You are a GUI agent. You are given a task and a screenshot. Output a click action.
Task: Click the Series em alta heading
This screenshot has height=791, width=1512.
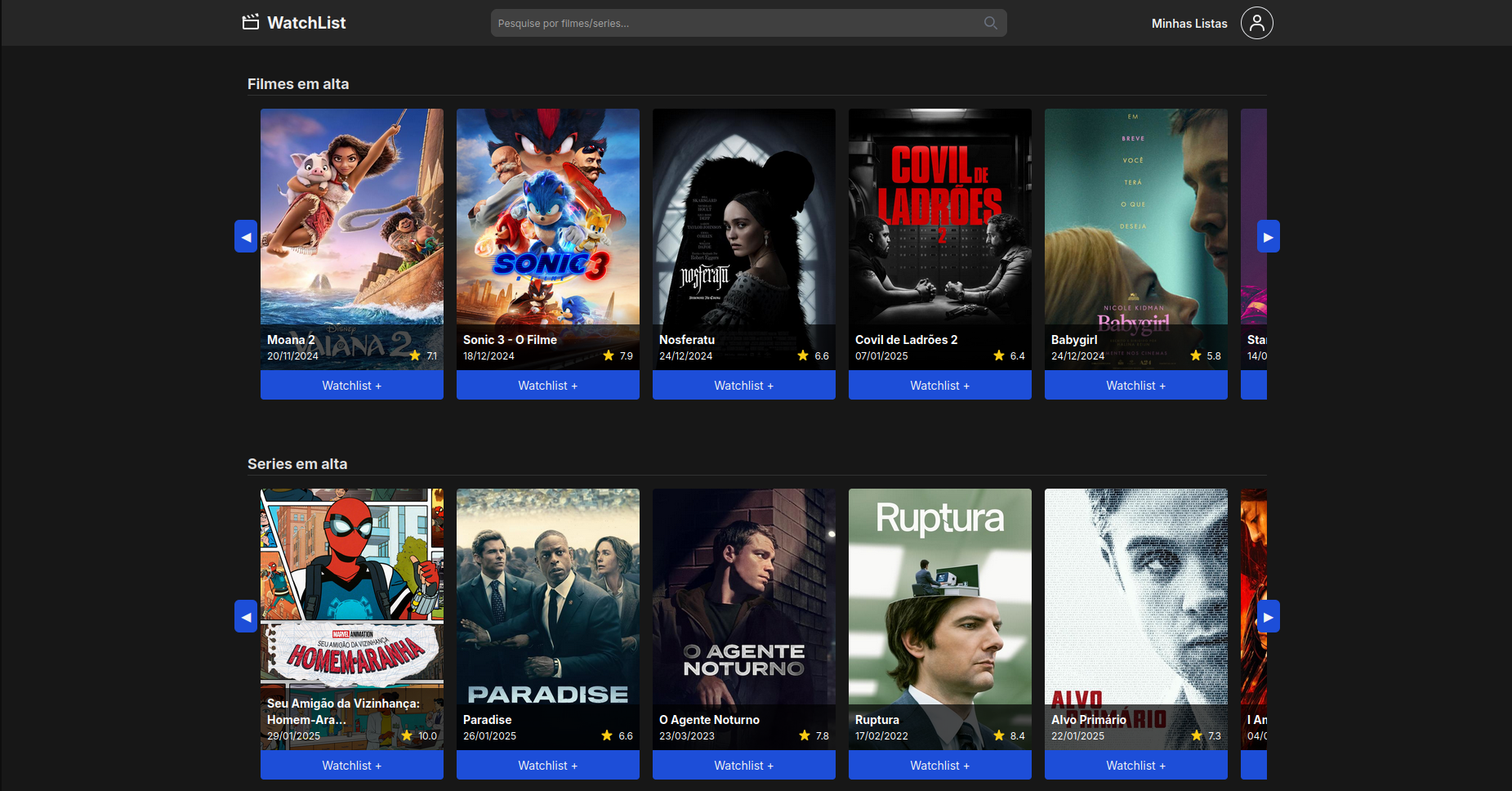pyautogui.click(x=297, y=463)
